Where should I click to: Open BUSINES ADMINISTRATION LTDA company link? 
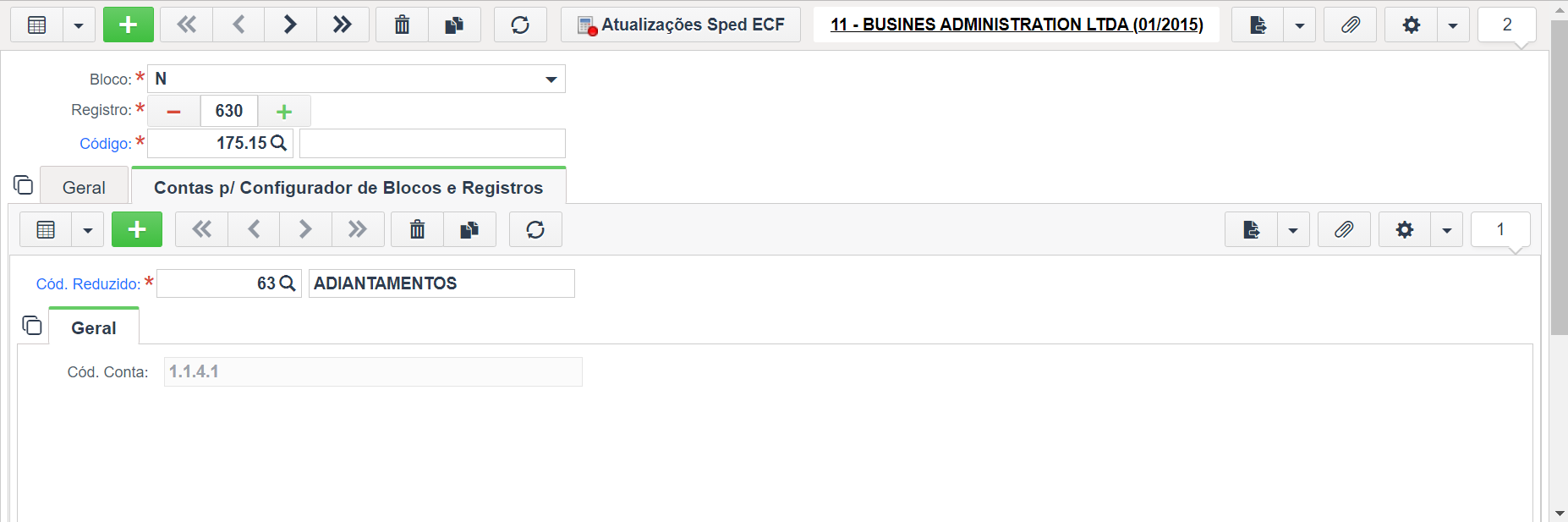click(x=1017, y=25)
